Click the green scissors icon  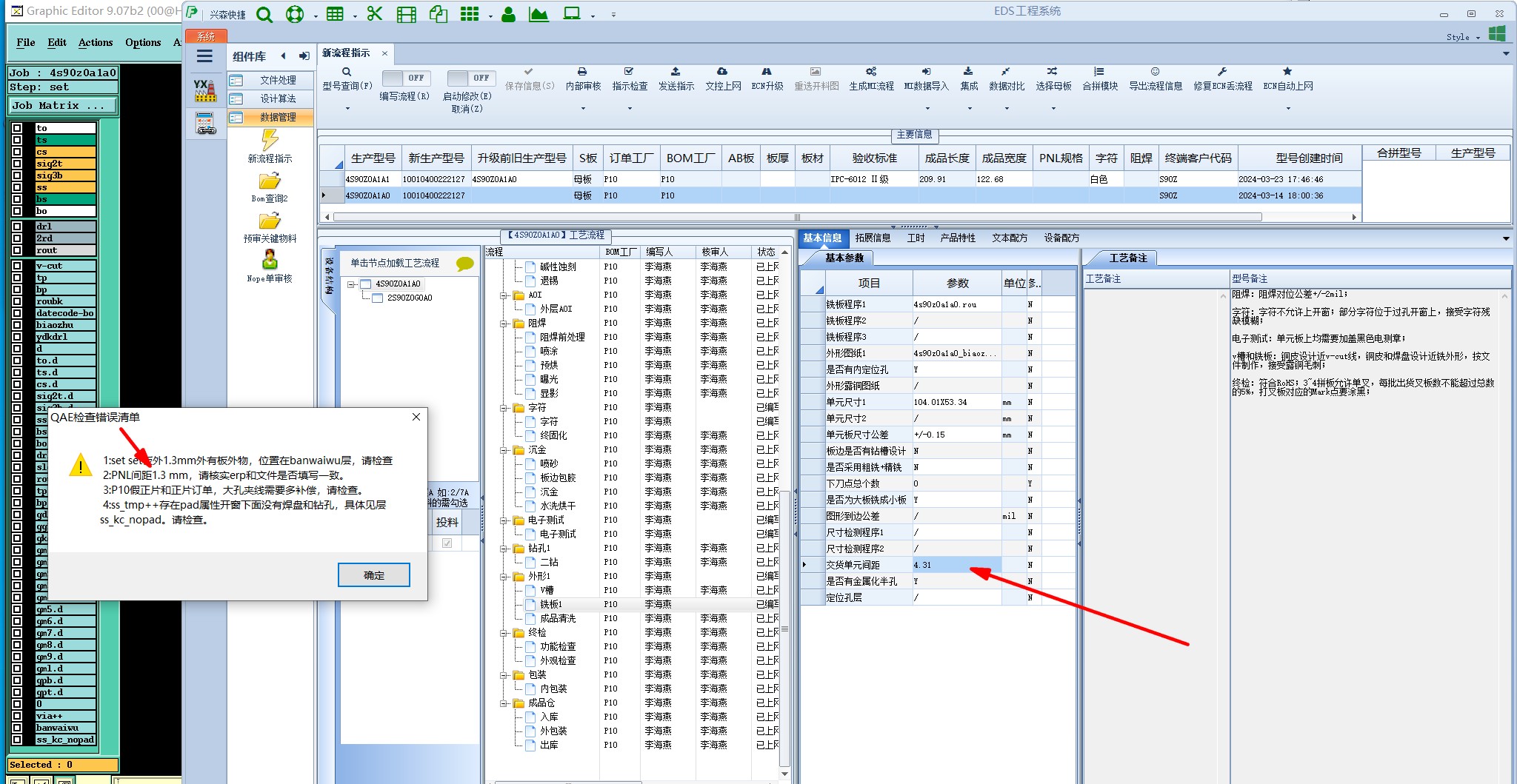375,13
